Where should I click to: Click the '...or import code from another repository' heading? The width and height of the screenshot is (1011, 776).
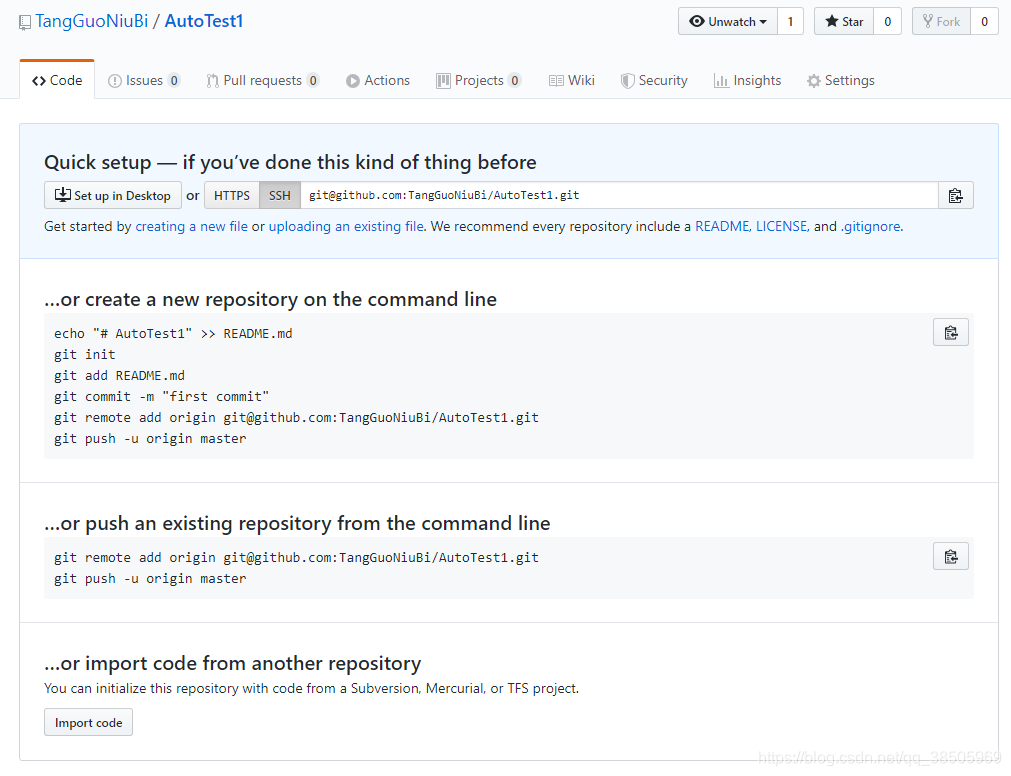(x=233, y=663)
